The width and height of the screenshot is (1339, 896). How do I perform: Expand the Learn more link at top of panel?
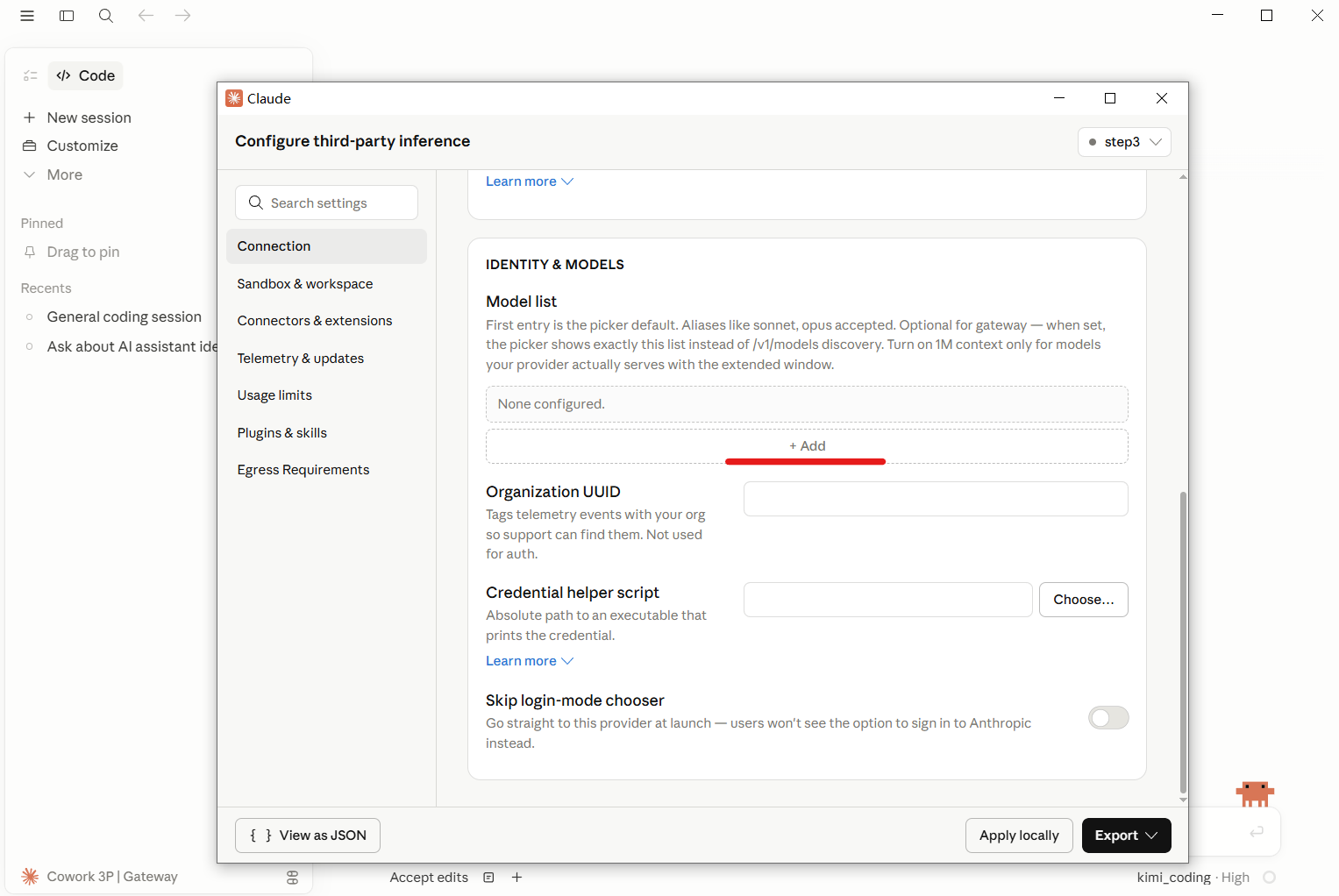[530, 181]
